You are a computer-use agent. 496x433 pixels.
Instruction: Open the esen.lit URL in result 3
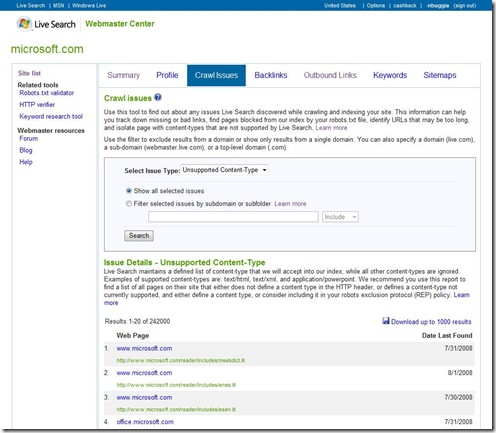pyautogui.click(x=176, y=409)
